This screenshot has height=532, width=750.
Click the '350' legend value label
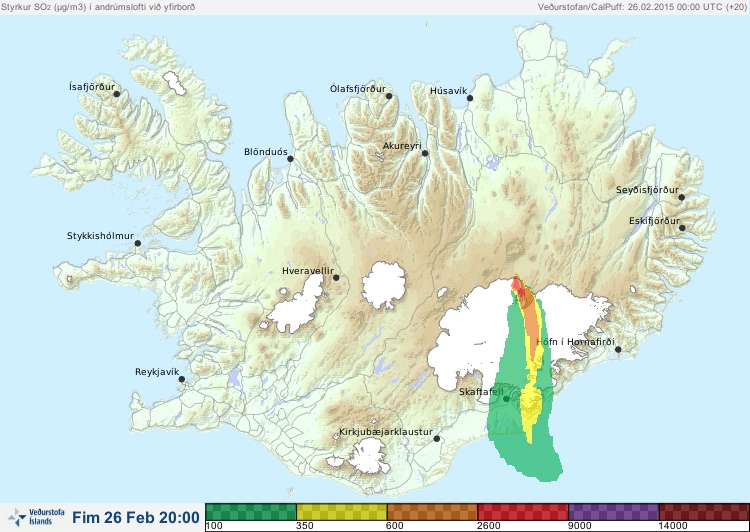305,526
